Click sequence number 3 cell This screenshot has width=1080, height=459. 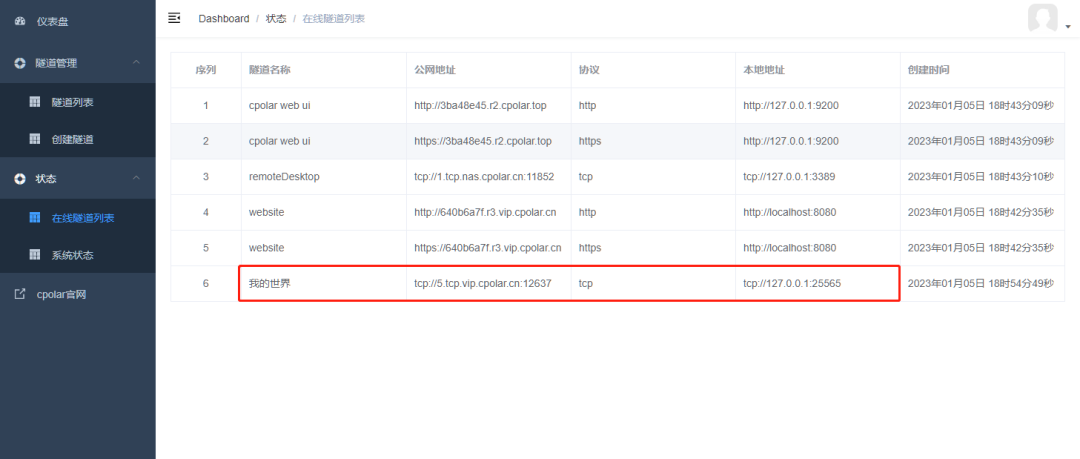[206, 176]
